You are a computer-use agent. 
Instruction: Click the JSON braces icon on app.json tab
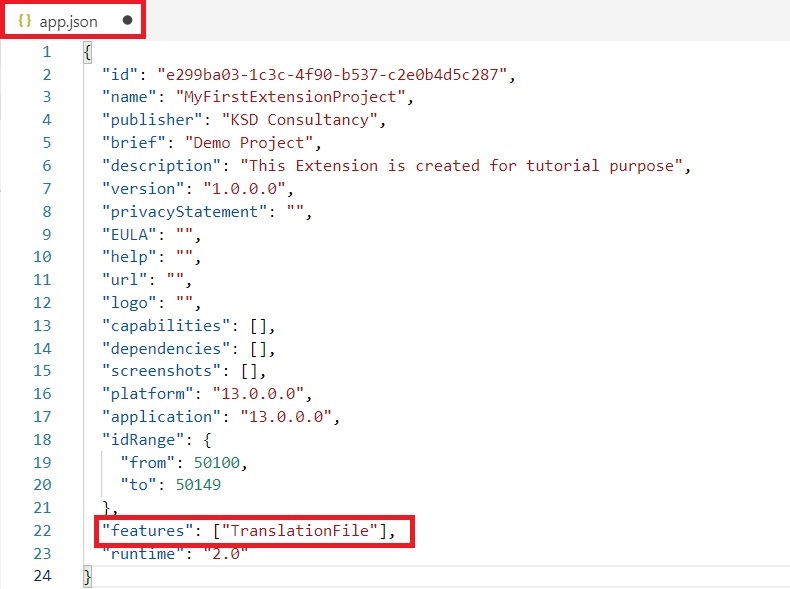click(x=25, y=20)
